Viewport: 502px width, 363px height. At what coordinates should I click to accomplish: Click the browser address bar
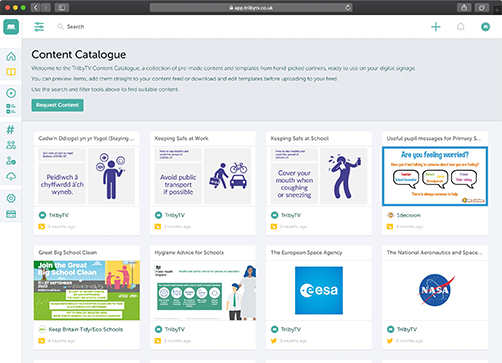click(251, 7)
